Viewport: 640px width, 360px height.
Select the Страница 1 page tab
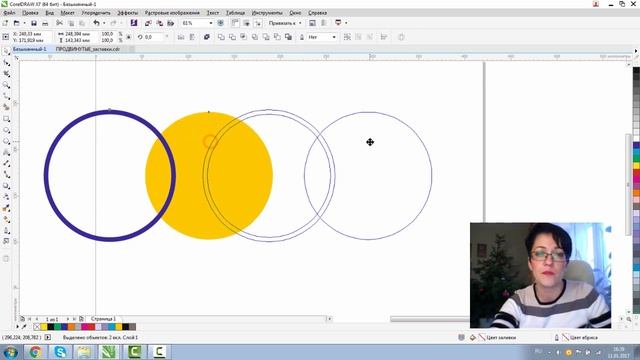click(x=103, y=319)
